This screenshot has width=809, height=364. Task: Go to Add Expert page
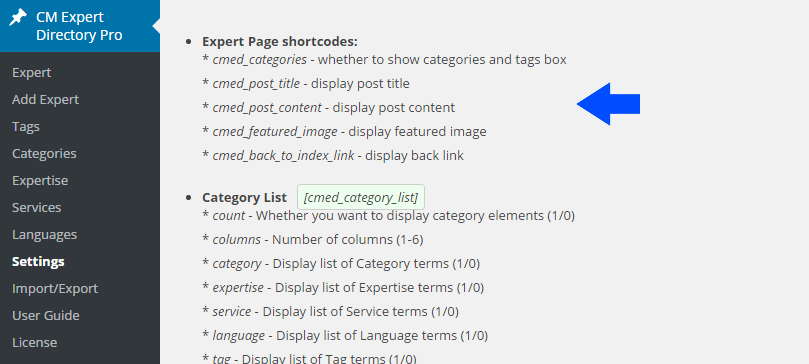(45, 100)
